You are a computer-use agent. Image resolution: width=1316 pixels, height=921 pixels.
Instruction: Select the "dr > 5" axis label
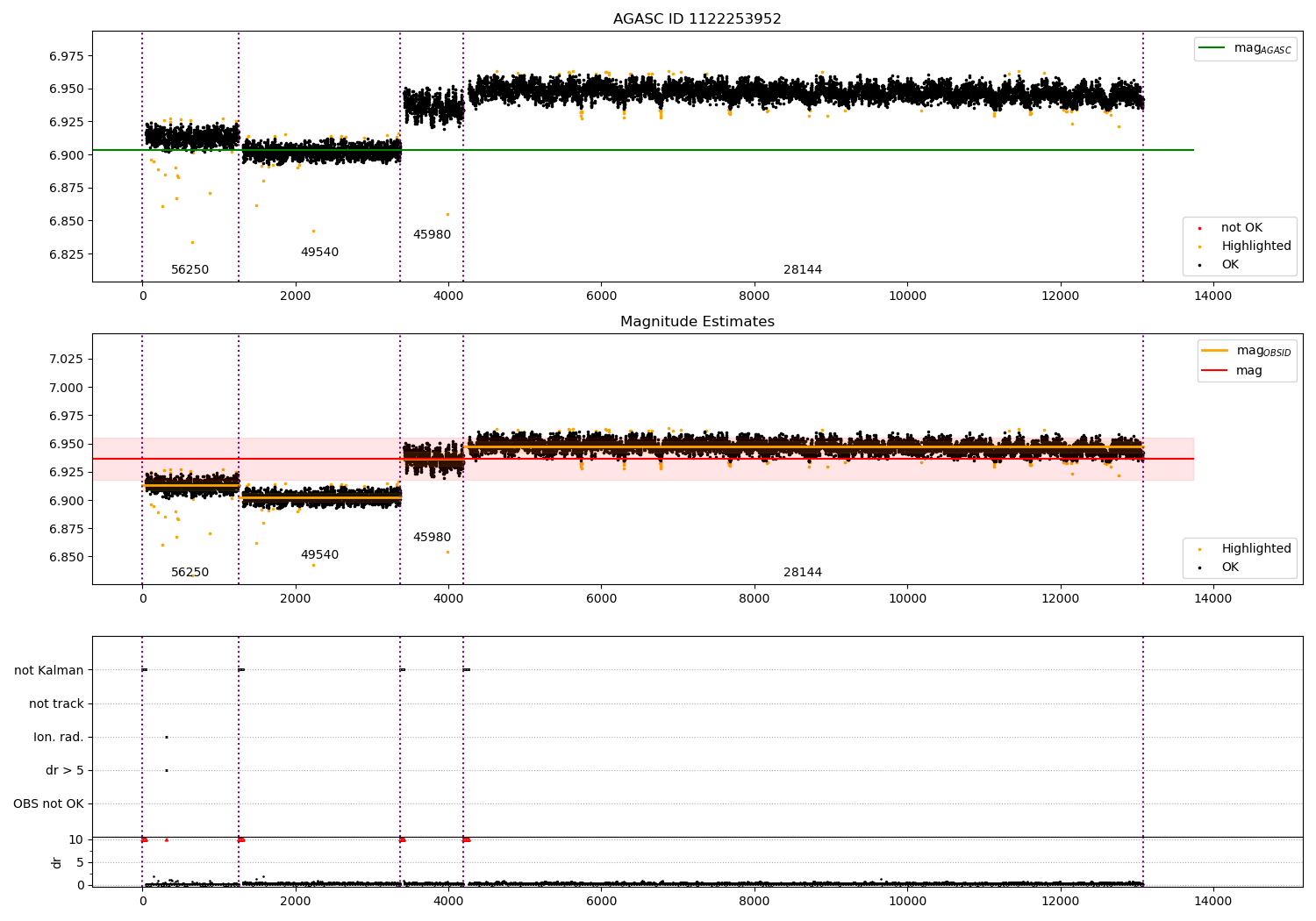[65, 770]
